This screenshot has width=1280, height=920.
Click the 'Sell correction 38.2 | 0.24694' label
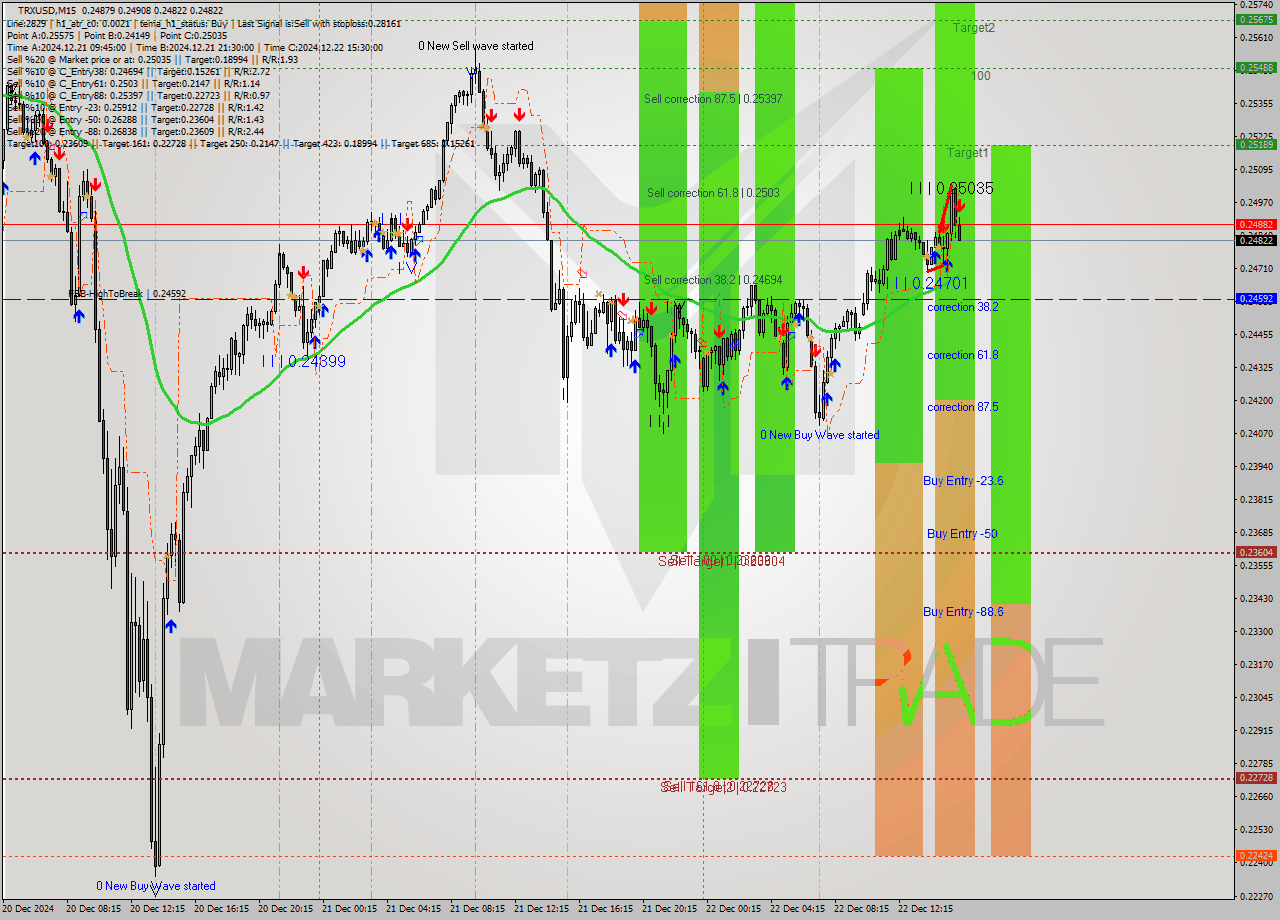click(x=713, y=280)
